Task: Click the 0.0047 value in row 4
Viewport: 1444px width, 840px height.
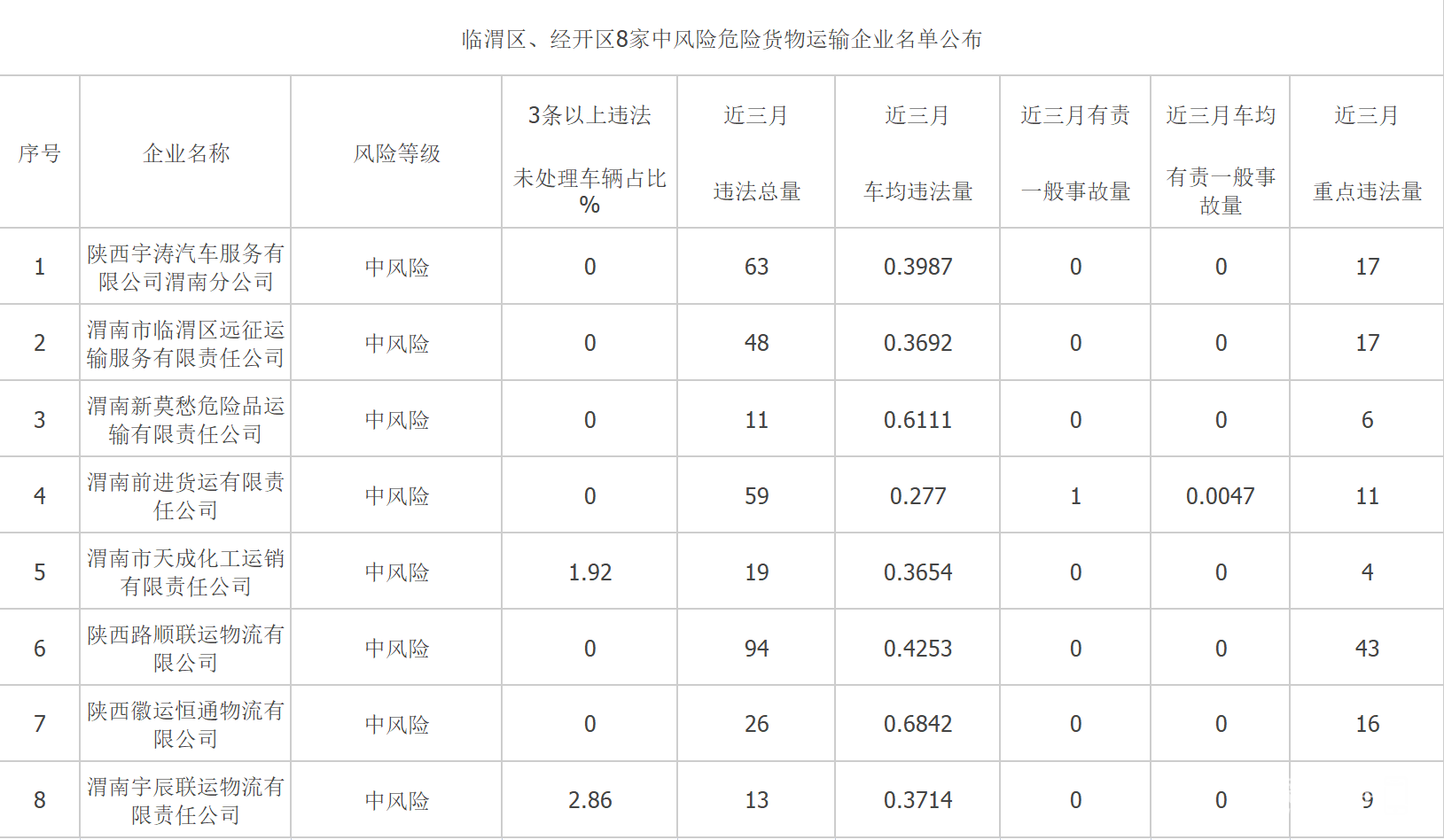Action: pyautogui.click(x=1220, y=496)
